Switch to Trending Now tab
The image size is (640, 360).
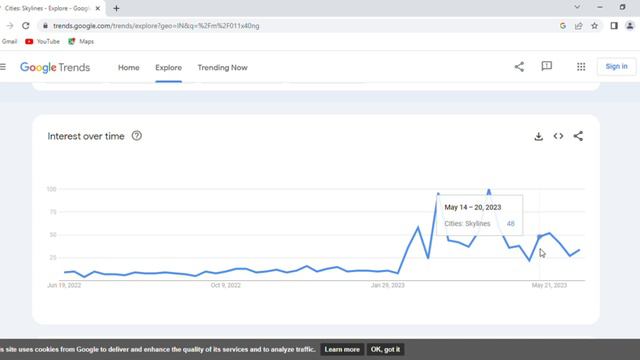222,68
